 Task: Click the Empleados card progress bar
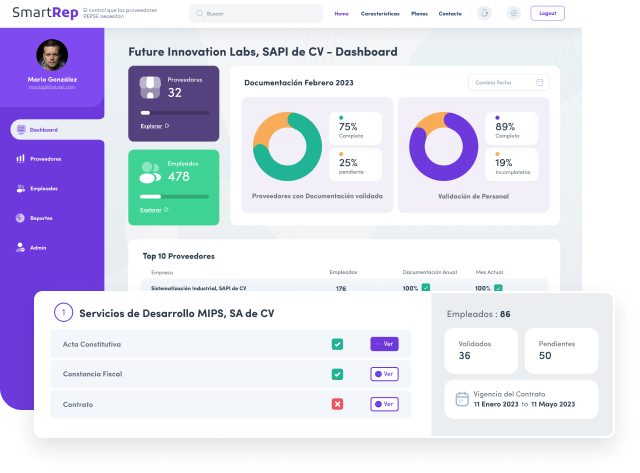pyautogui.click(x=173, y=197)
